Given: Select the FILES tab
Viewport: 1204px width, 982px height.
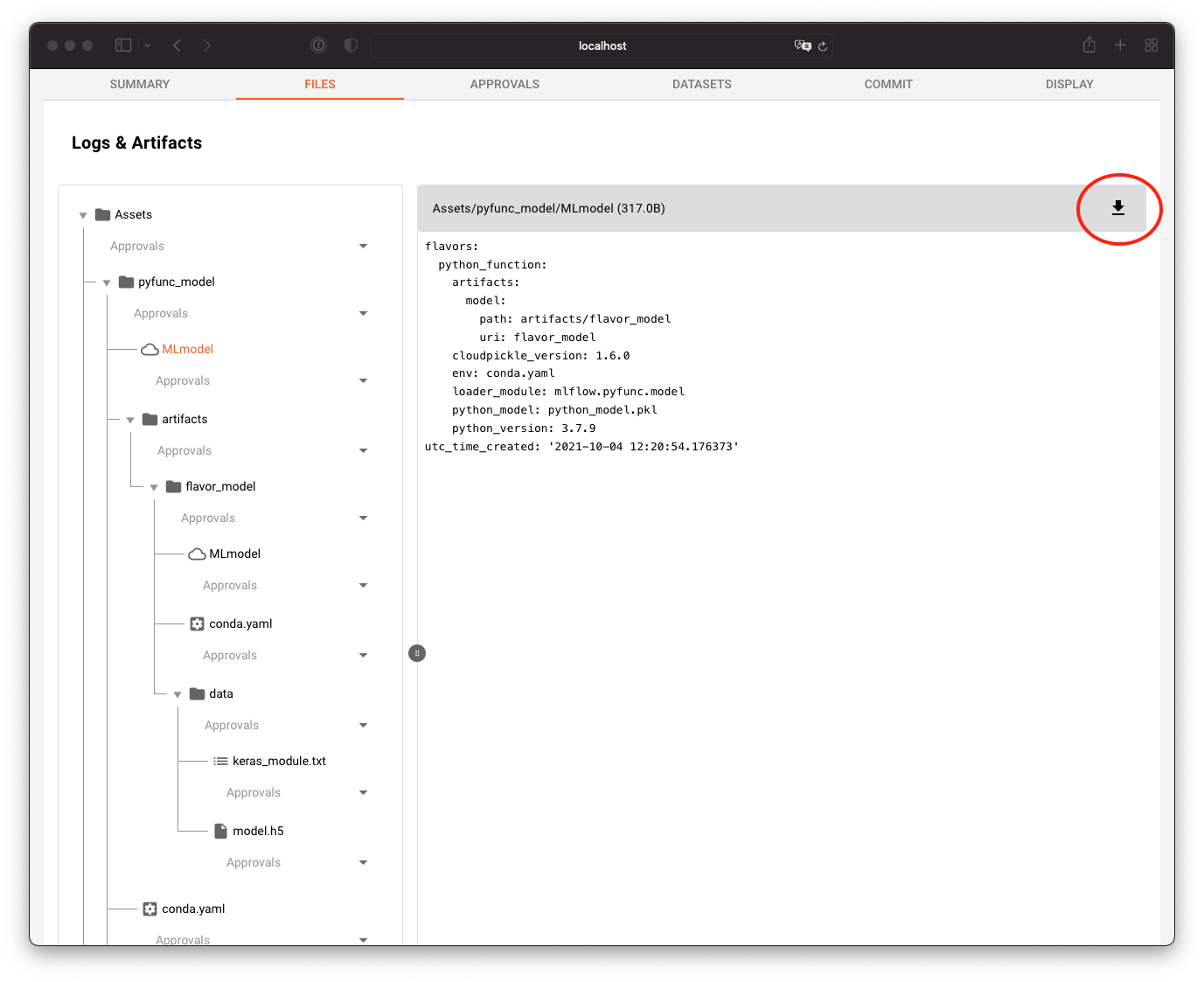Looking at the screenshot, I should point(320,84).
